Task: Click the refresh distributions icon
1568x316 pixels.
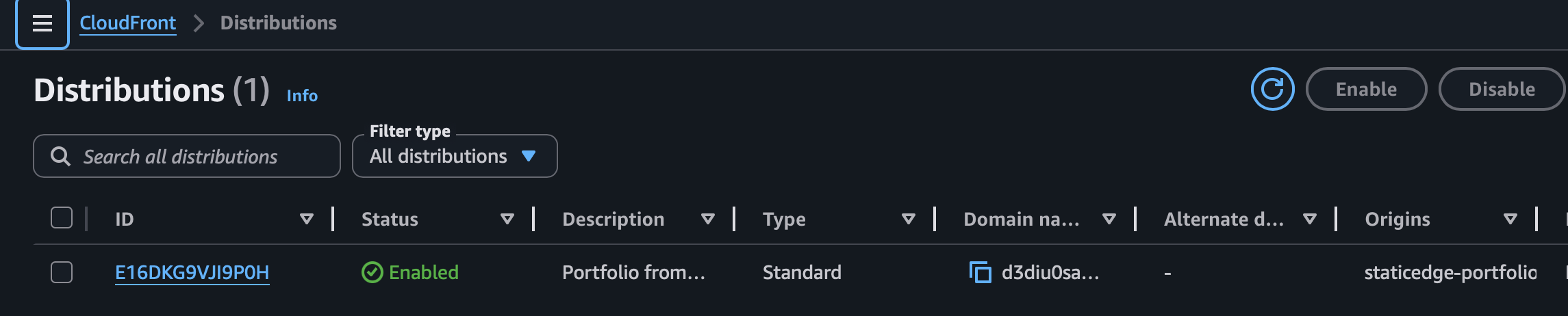Action: click(x=1272, y=89)
